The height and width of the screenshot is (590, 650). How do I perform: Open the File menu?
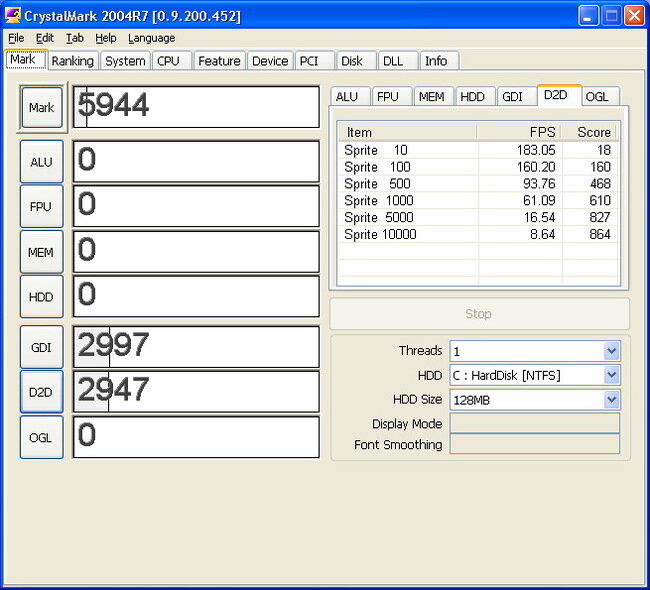coord(16,38)
